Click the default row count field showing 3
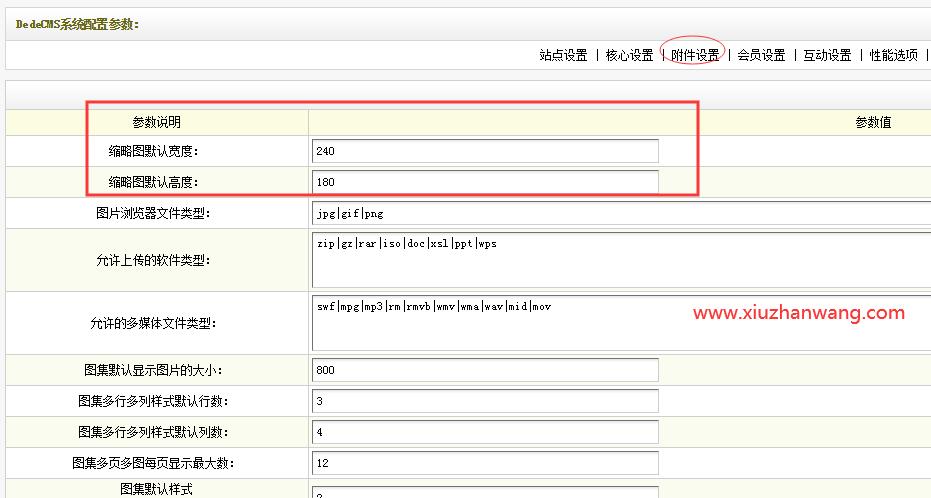931x498 pixels. pos(485,401)
